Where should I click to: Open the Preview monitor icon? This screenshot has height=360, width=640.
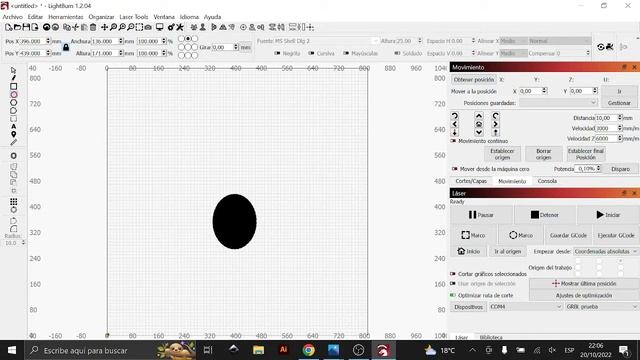160,27
